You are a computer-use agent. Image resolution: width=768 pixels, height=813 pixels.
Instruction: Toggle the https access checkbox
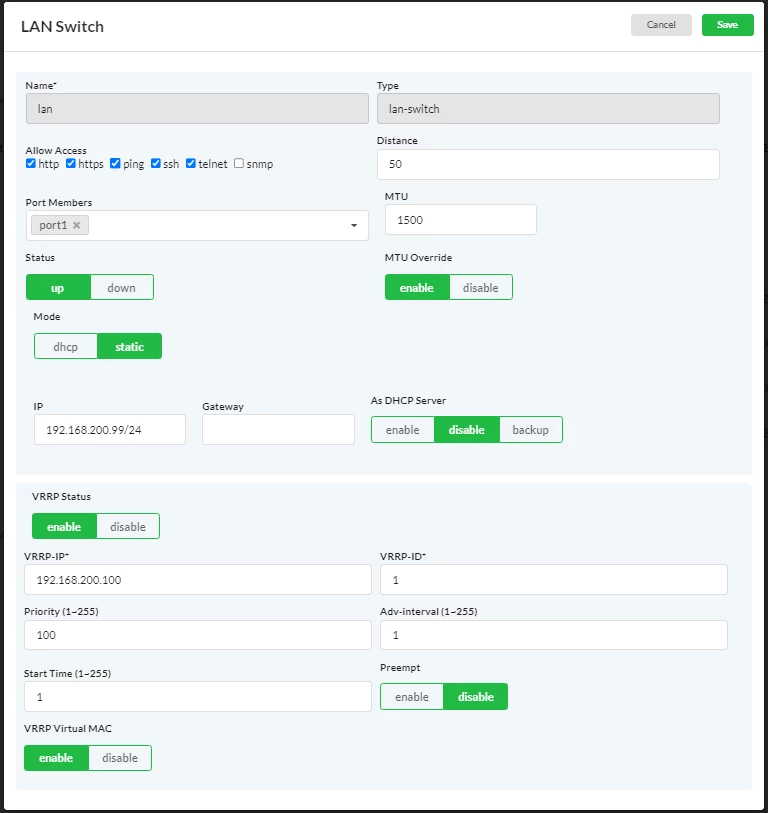71,164
